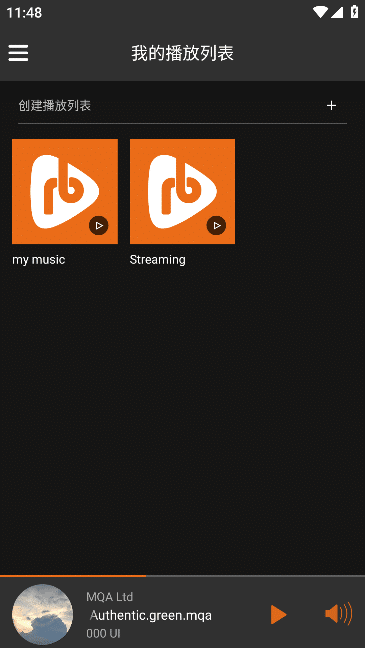Screen dimensions: 365x648
Task: Tap the Authentic.green.mqa track title
Action: click(x=151, y=615)
